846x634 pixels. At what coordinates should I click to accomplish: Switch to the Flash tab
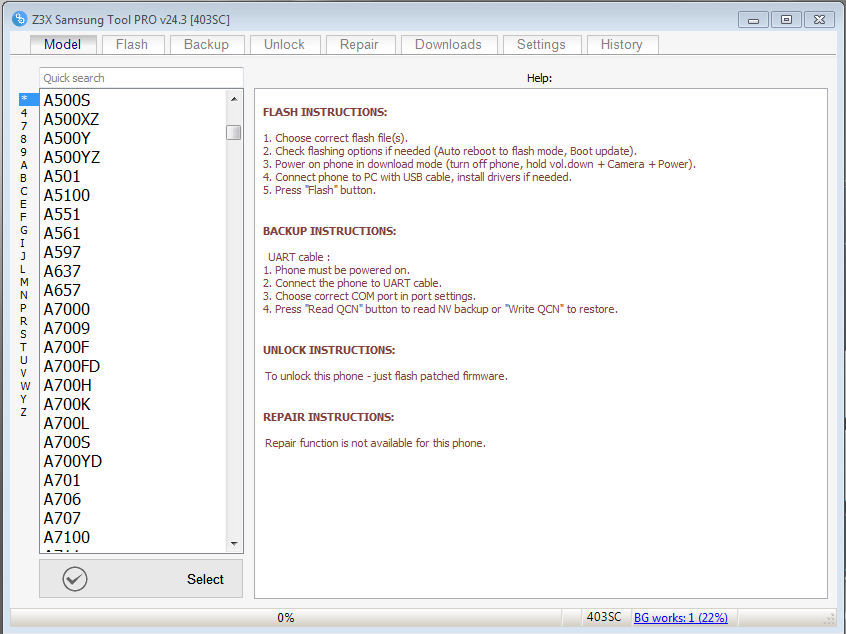(x=133, y=44)
